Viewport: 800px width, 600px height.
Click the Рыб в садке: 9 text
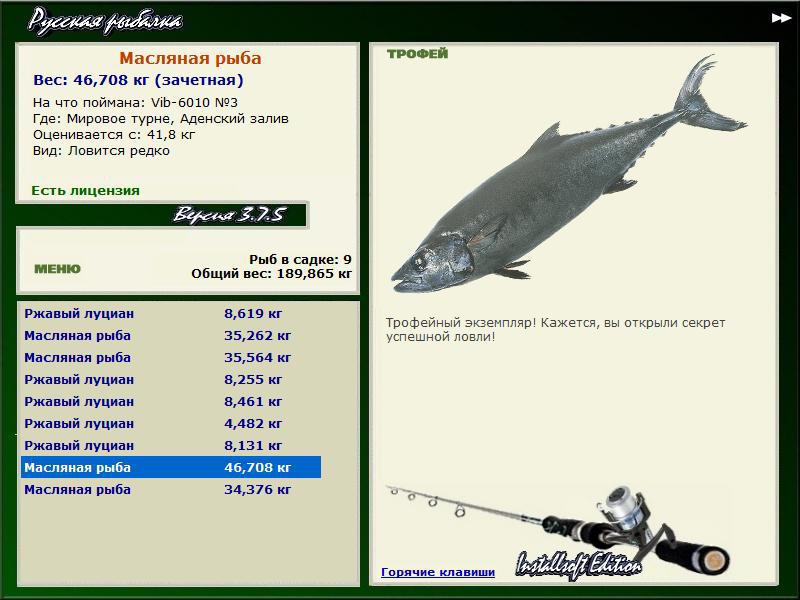(x=300, y=259)
